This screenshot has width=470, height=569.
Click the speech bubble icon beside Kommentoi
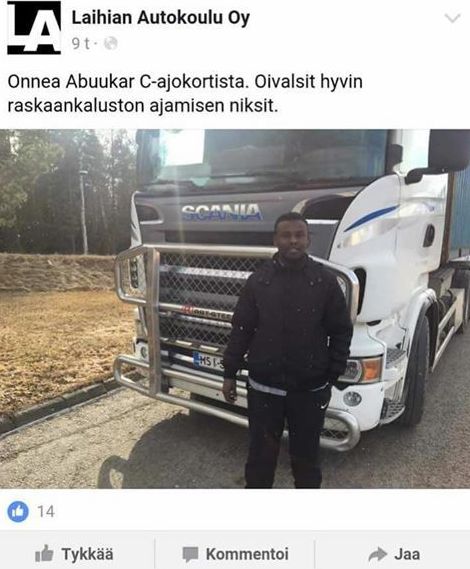coord(190,554)
